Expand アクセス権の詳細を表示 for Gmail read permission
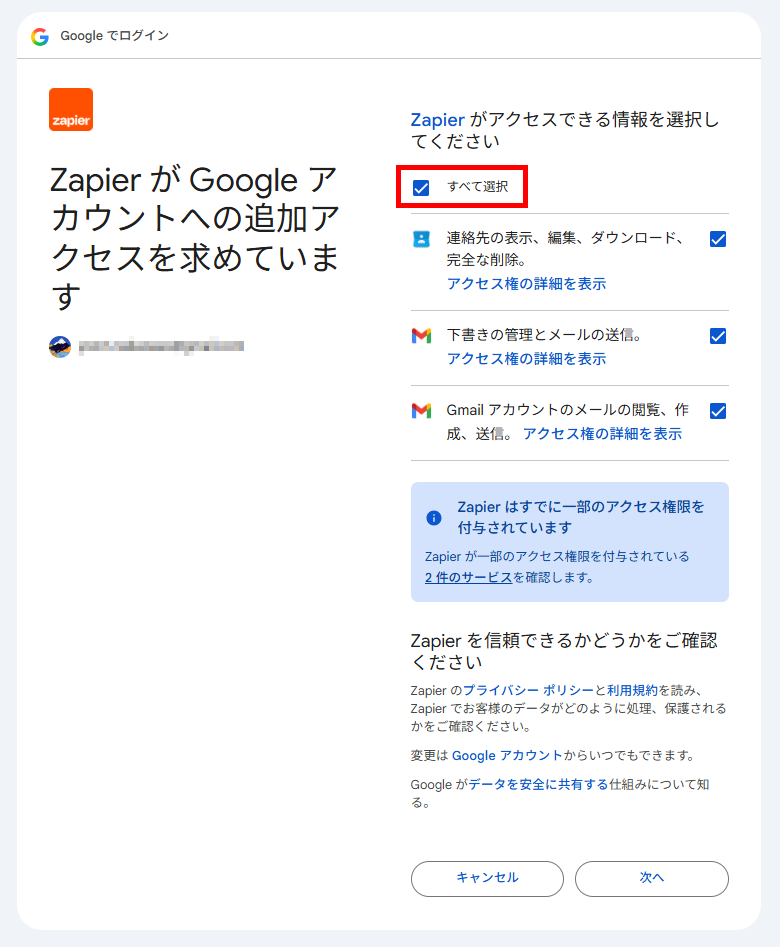The image size is (780, 947). [602, 434]
